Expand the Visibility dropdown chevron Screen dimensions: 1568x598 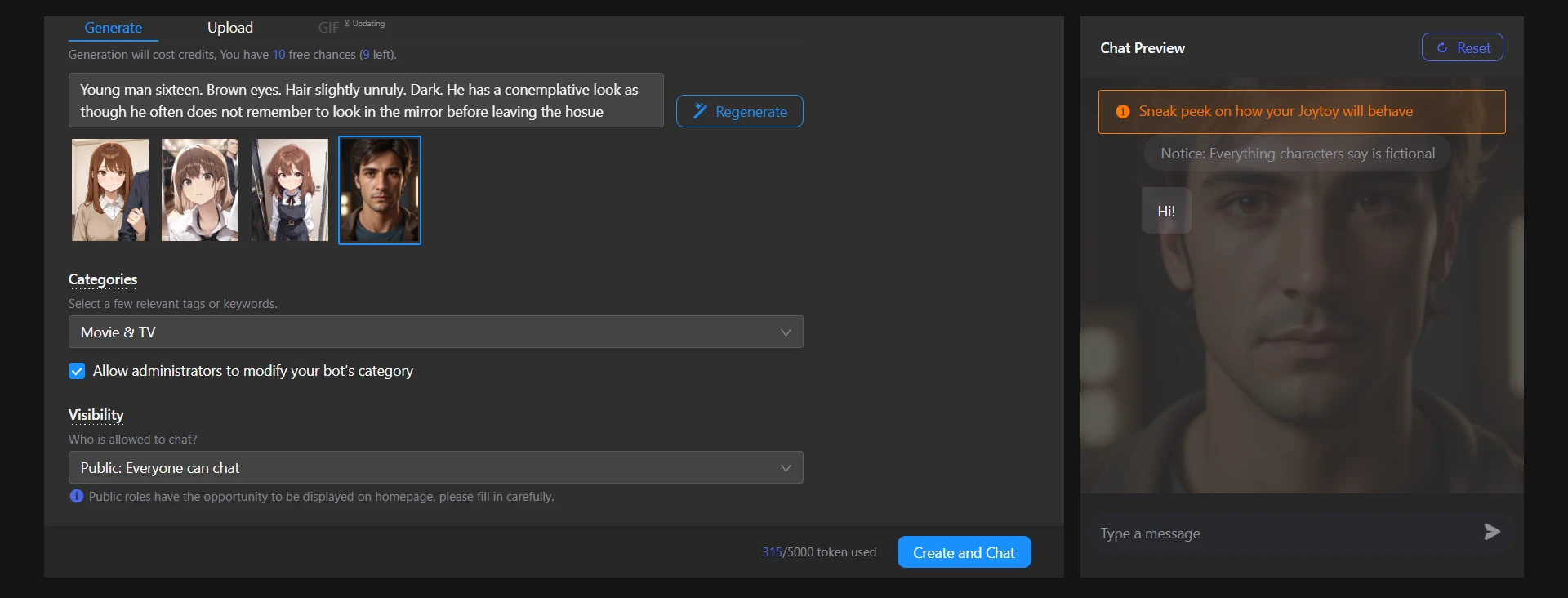pyautogui.click(x=785, y=468)
